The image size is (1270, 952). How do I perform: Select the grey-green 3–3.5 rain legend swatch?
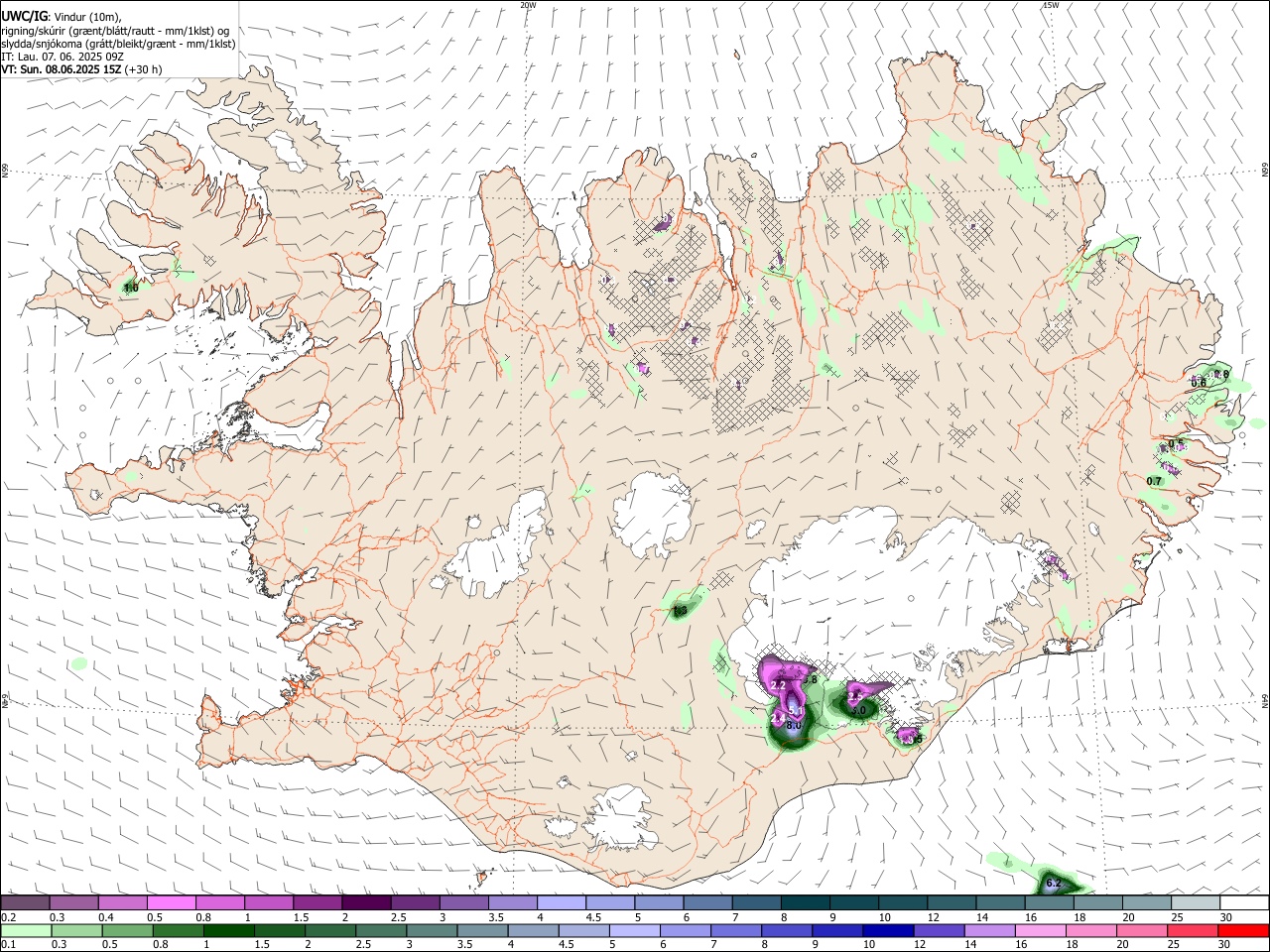[433, 931]
